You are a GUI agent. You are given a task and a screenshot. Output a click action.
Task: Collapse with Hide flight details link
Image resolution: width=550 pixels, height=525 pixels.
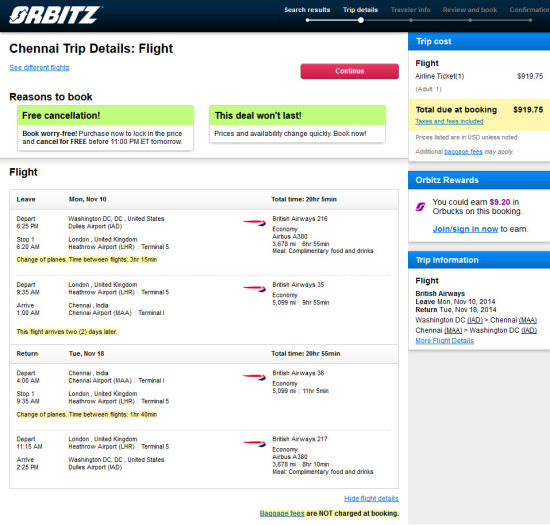[x=371, y=498]
